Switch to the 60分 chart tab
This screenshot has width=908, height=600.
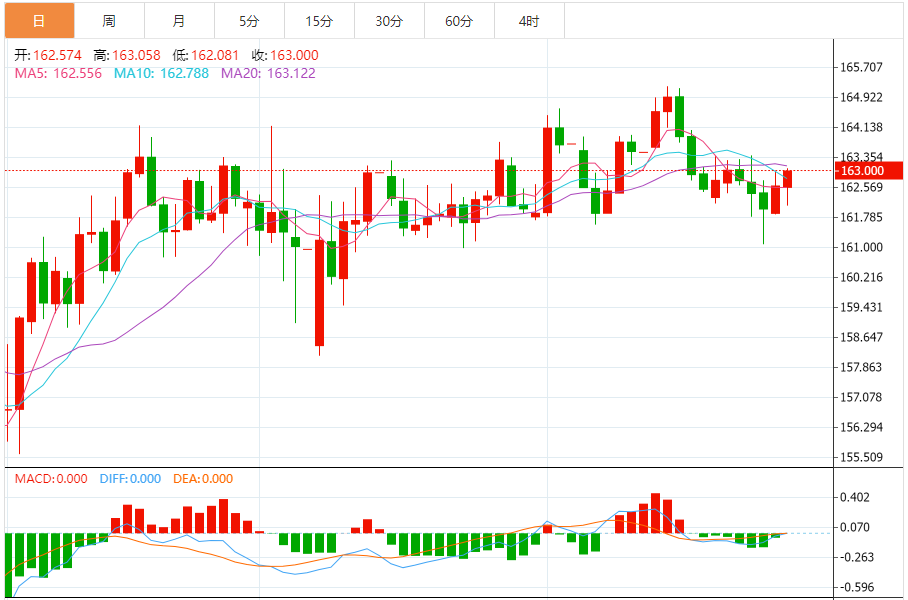[x=459, y=21]
